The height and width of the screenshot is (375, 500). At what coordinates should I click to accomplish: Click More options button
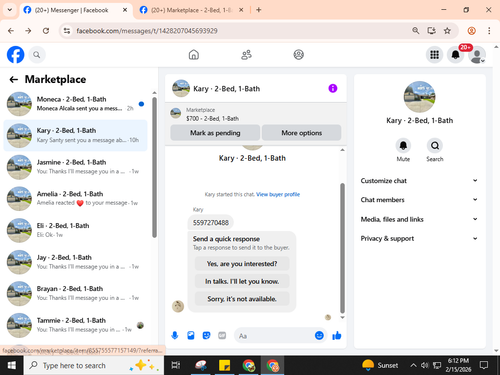coord(302,133)
